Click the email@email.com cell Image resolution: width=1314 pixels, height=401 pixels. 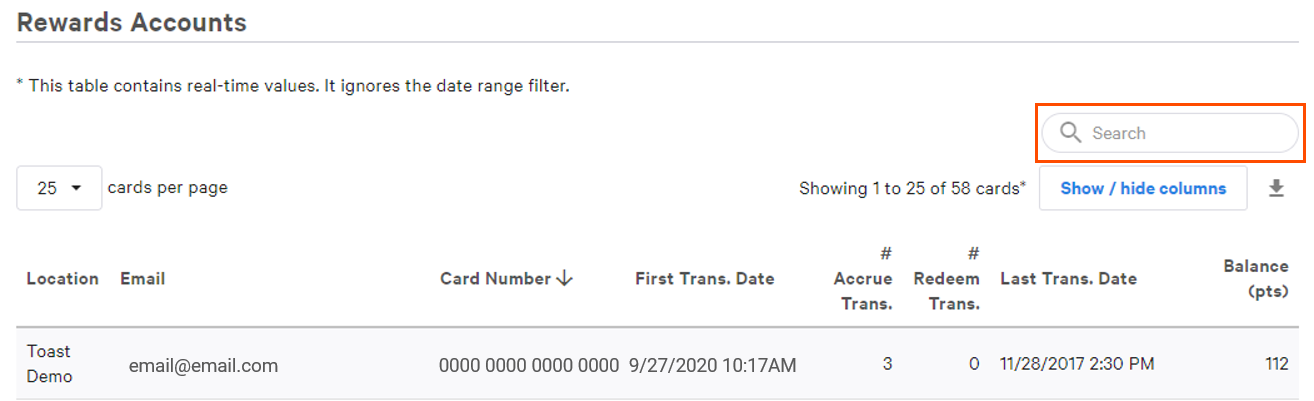[203, 366]
